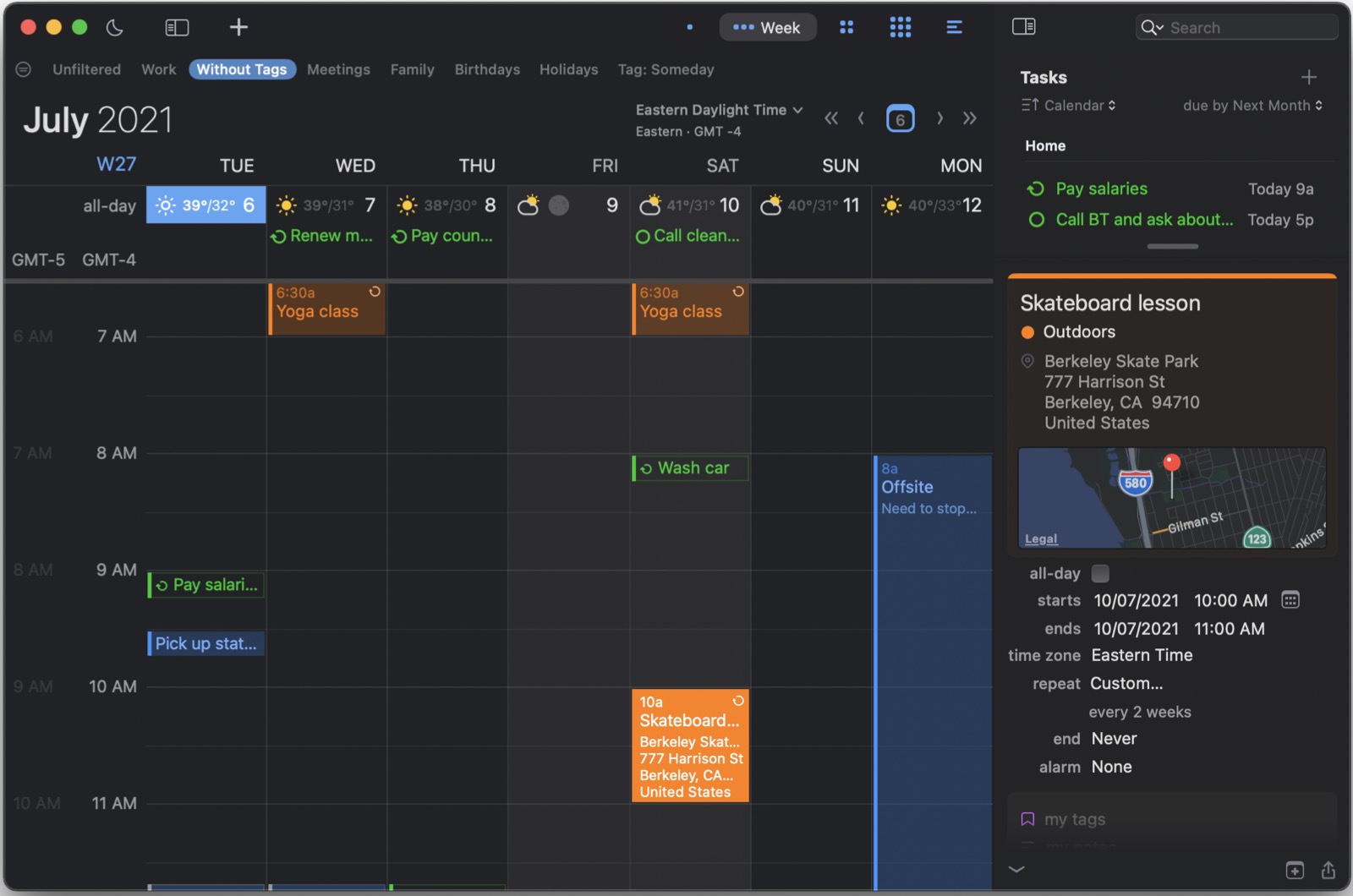
Task: Toggle the left sidebar panel icon
Action: tap(177, 27)
